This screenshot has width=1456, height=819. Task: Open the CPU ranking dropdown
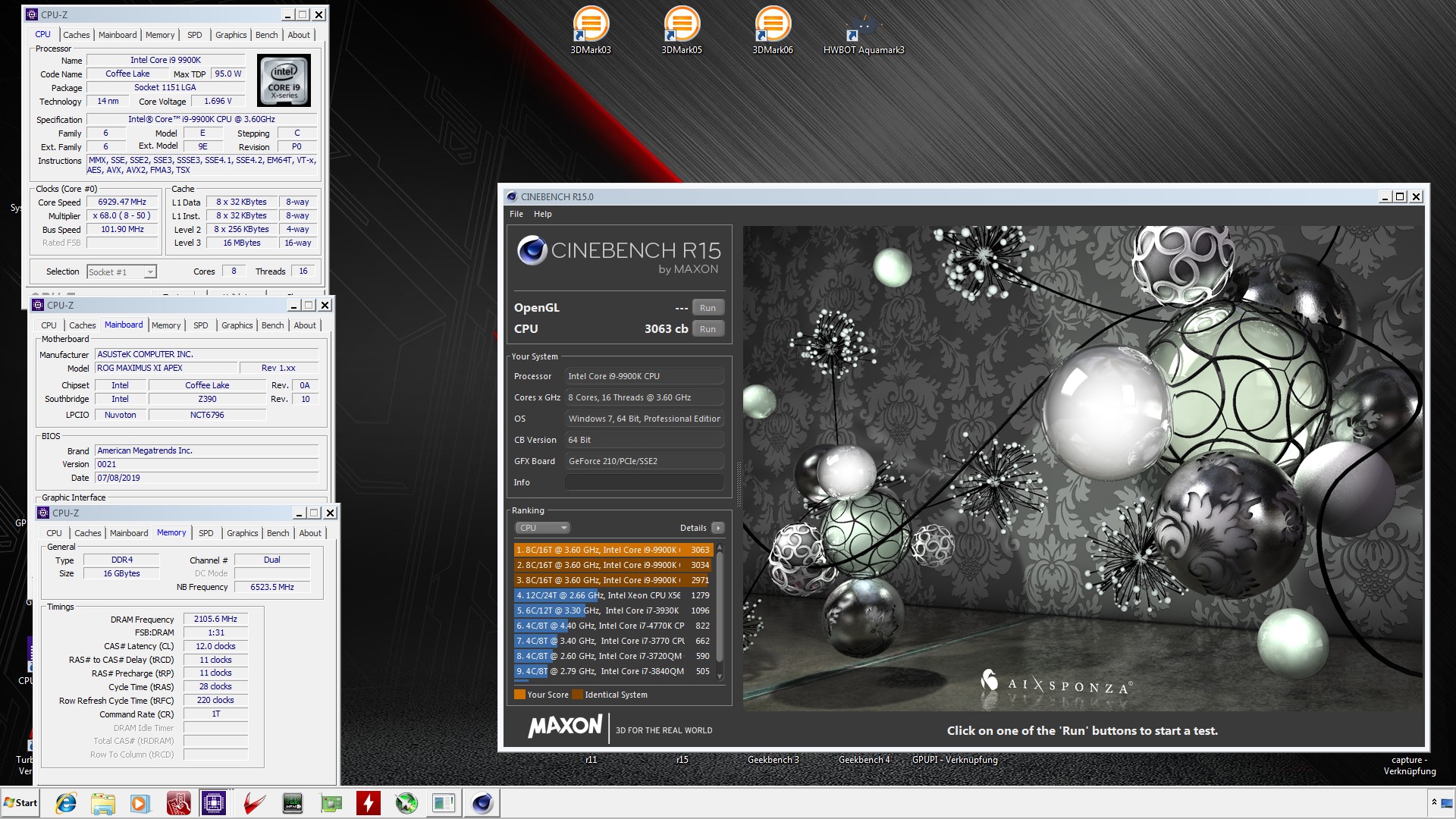pos(541,528)
